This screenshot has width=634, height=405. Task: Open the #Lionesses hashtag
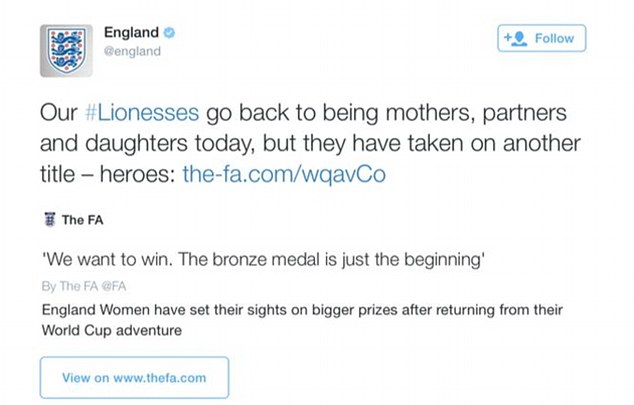(x=142, y=112)
